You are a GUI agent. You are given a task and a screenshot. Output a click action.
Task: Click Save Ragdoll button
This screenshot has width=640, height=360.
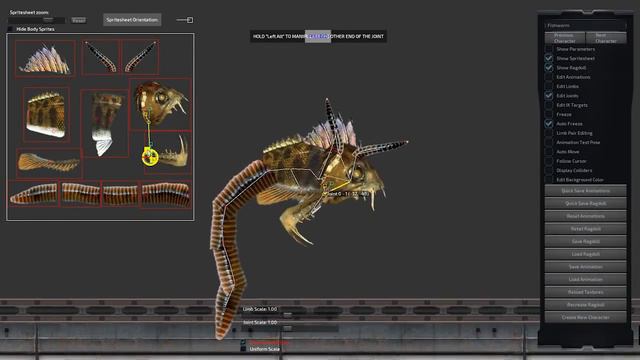[586, 241]
